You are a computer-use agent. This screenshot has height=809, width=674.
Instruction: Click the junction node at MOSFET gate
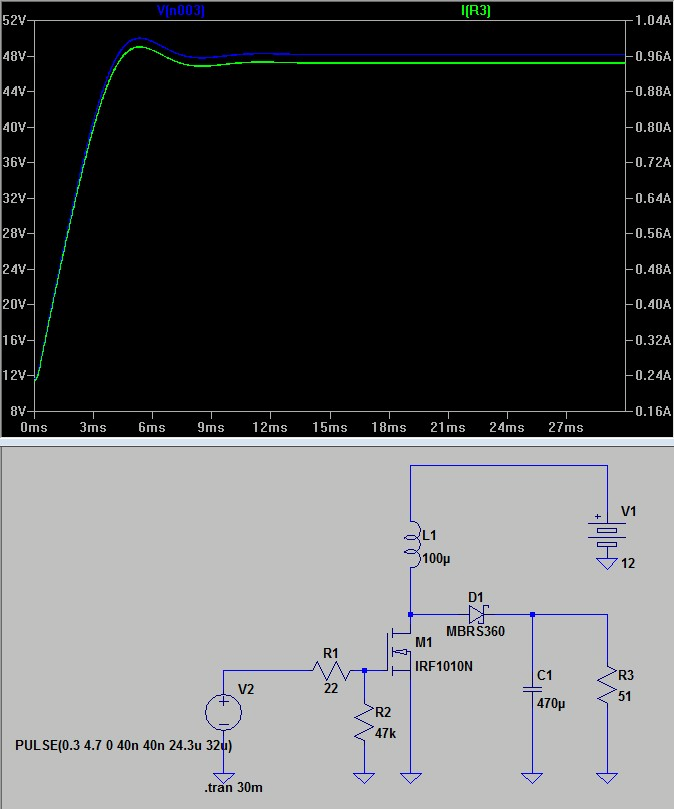(364, 671)
